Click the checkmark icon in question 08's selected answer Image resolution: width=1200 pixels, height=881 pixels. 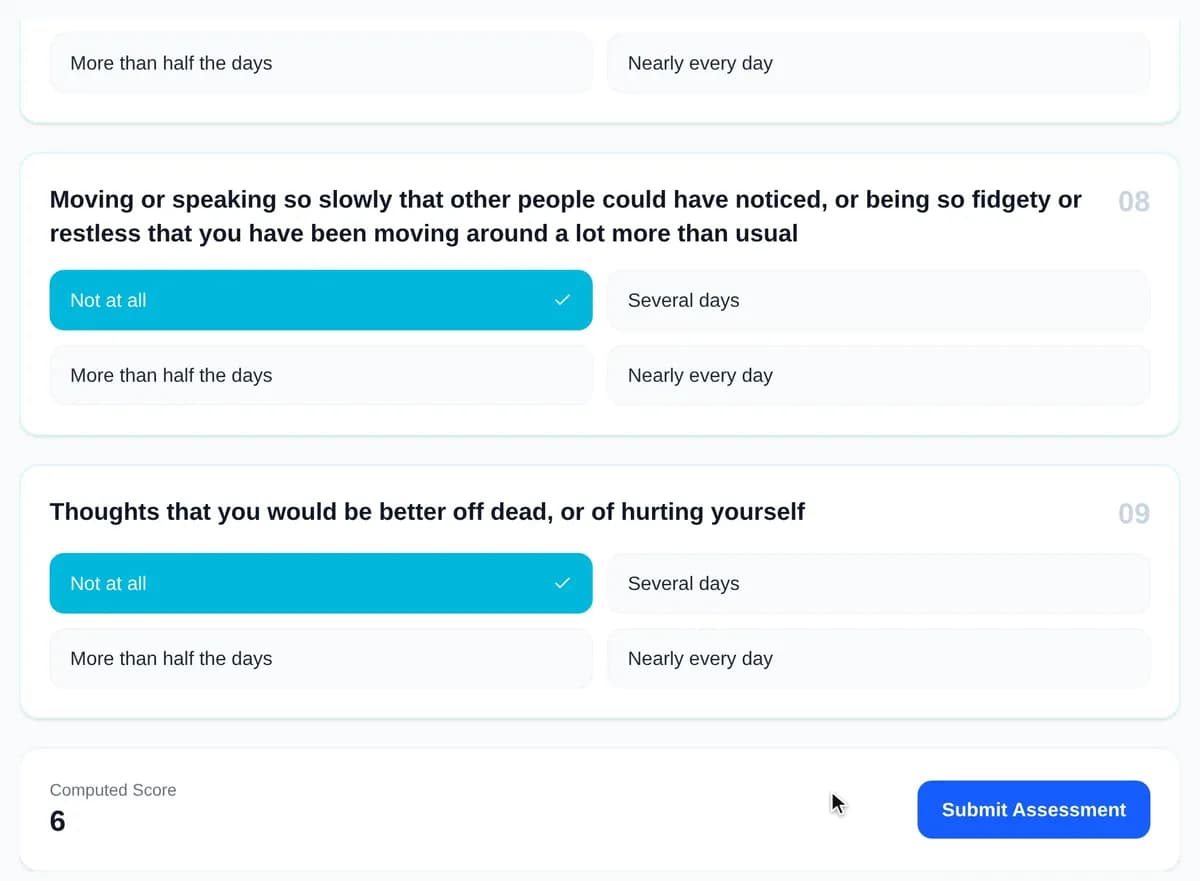[562, 300]
